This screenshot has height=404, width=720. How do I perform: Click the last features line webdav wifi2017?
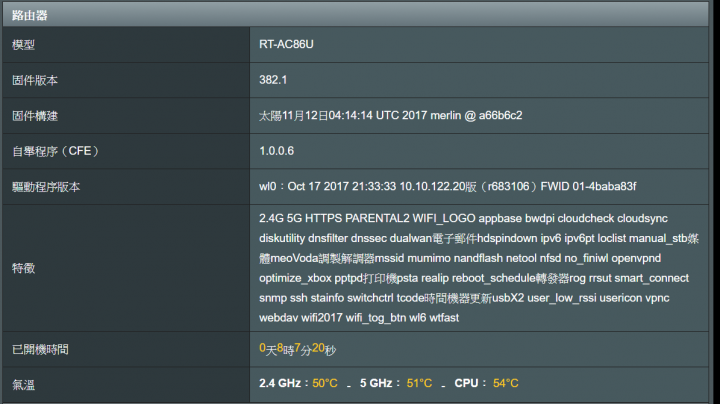[359, 318]
